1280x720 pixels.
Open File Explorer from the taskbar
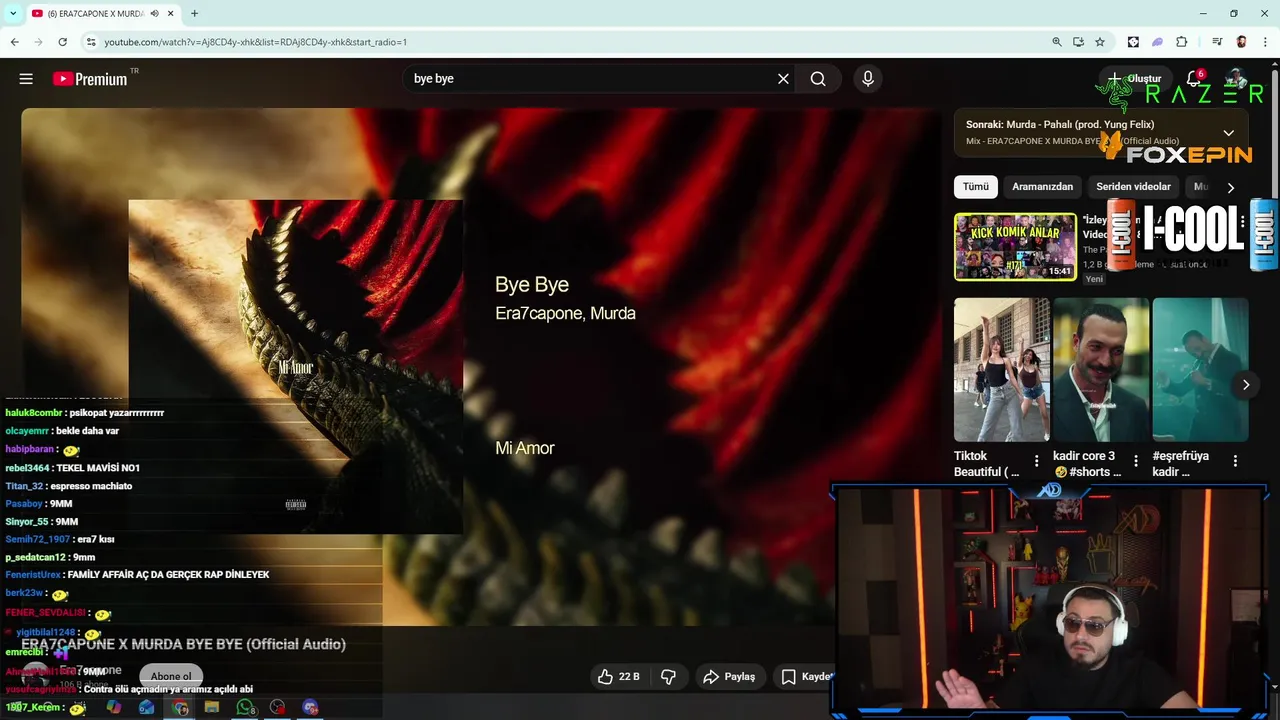[x=212, y=707]
